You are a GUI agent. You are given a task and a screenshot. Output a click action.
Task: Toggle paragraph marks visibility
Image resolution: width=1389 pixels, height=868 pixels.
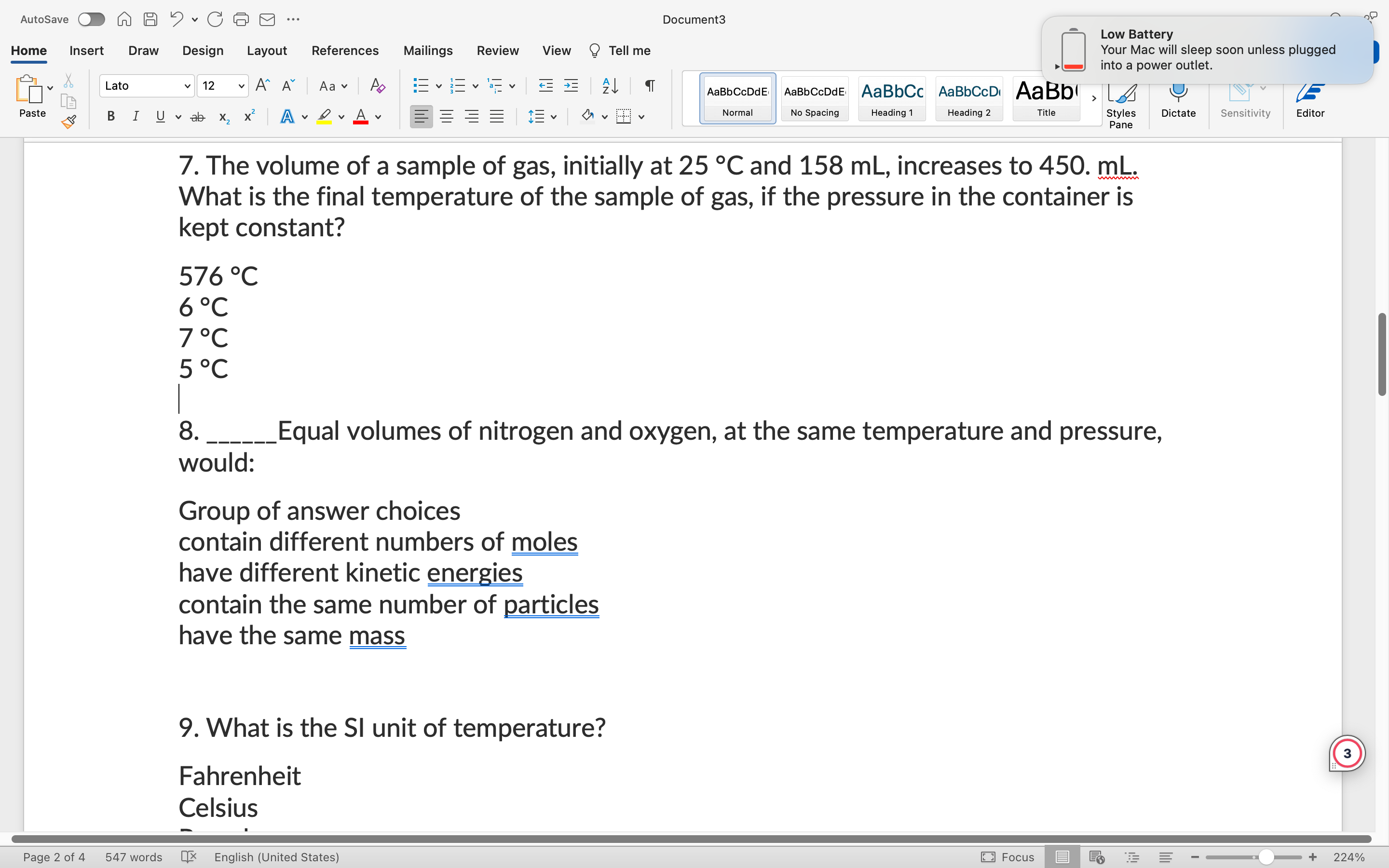click(649, 85)
